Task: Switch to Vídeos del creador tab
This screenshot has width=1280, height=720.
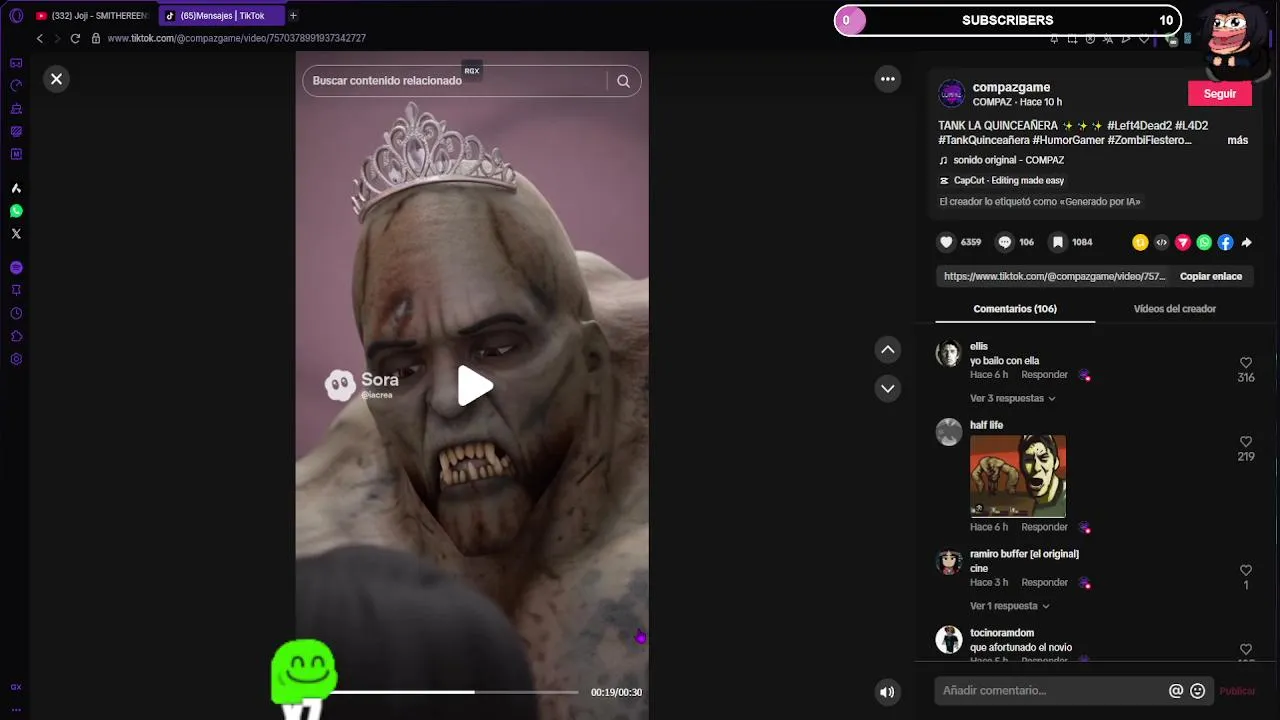Action: tap(1174, 309)
